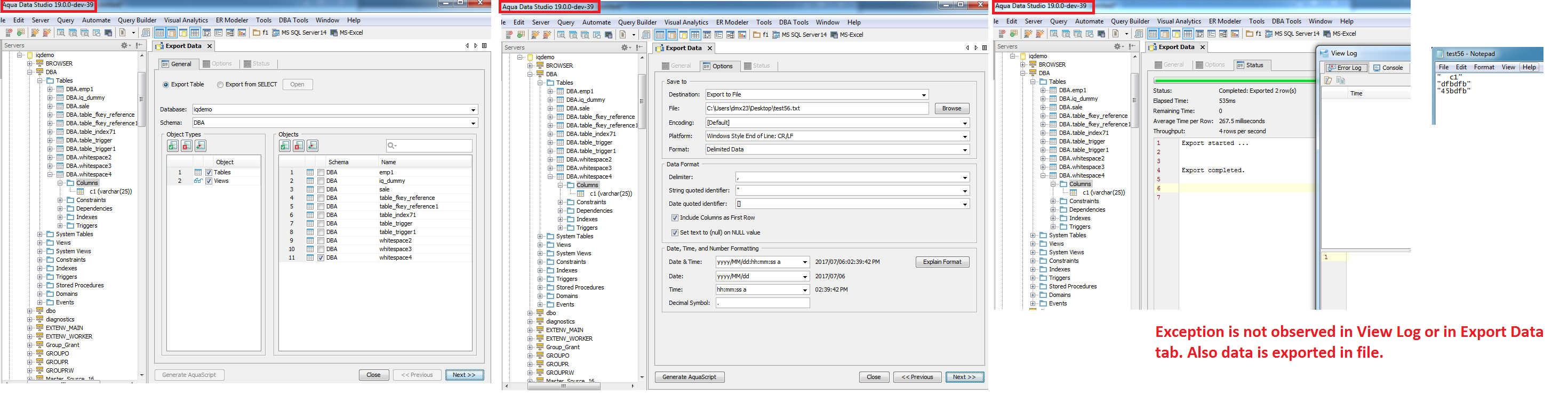
Task: Click the table icon on the emp1 Objects row
Action: 310,172
